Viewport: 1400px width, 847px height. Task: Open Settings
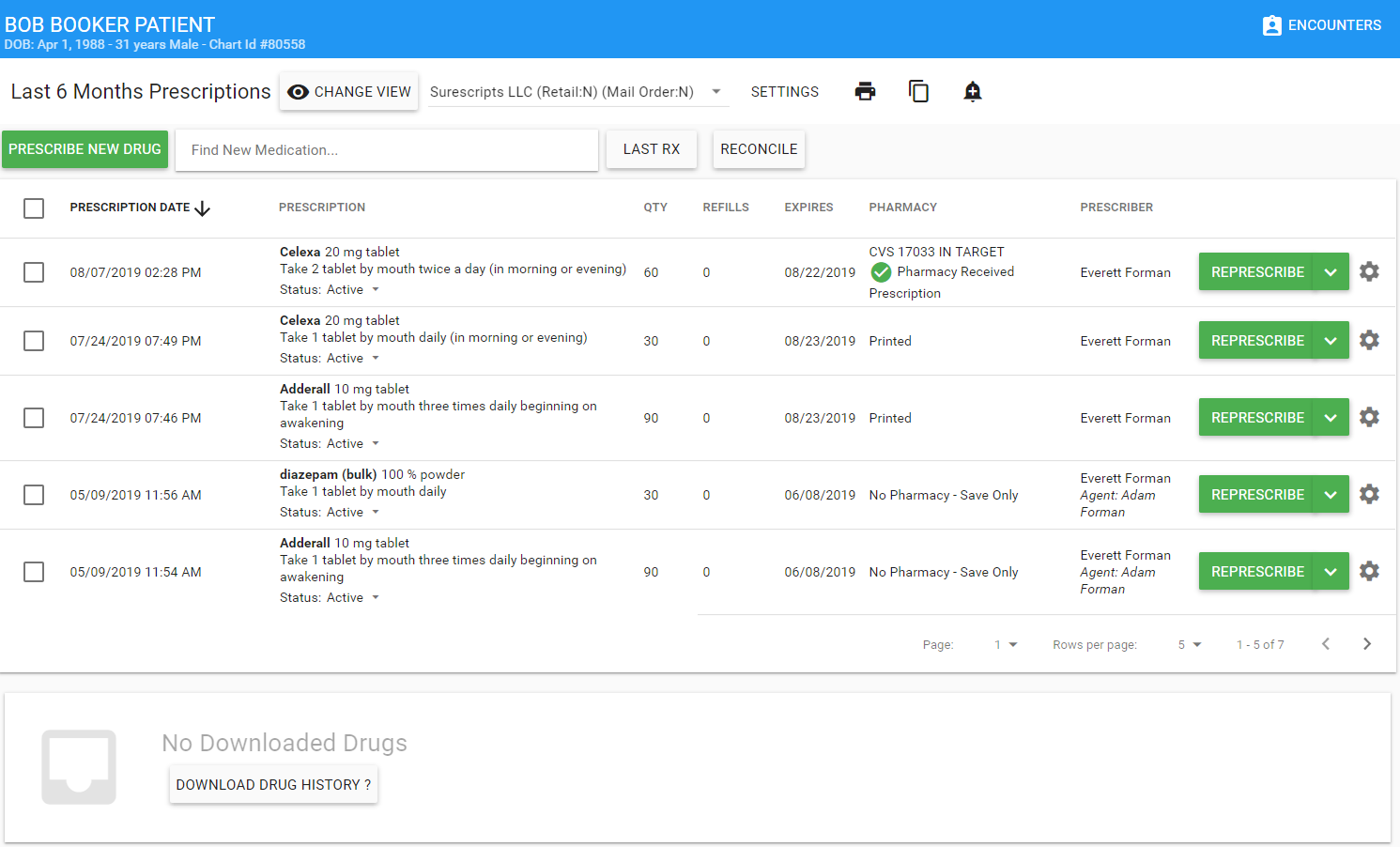click(785, 92)
